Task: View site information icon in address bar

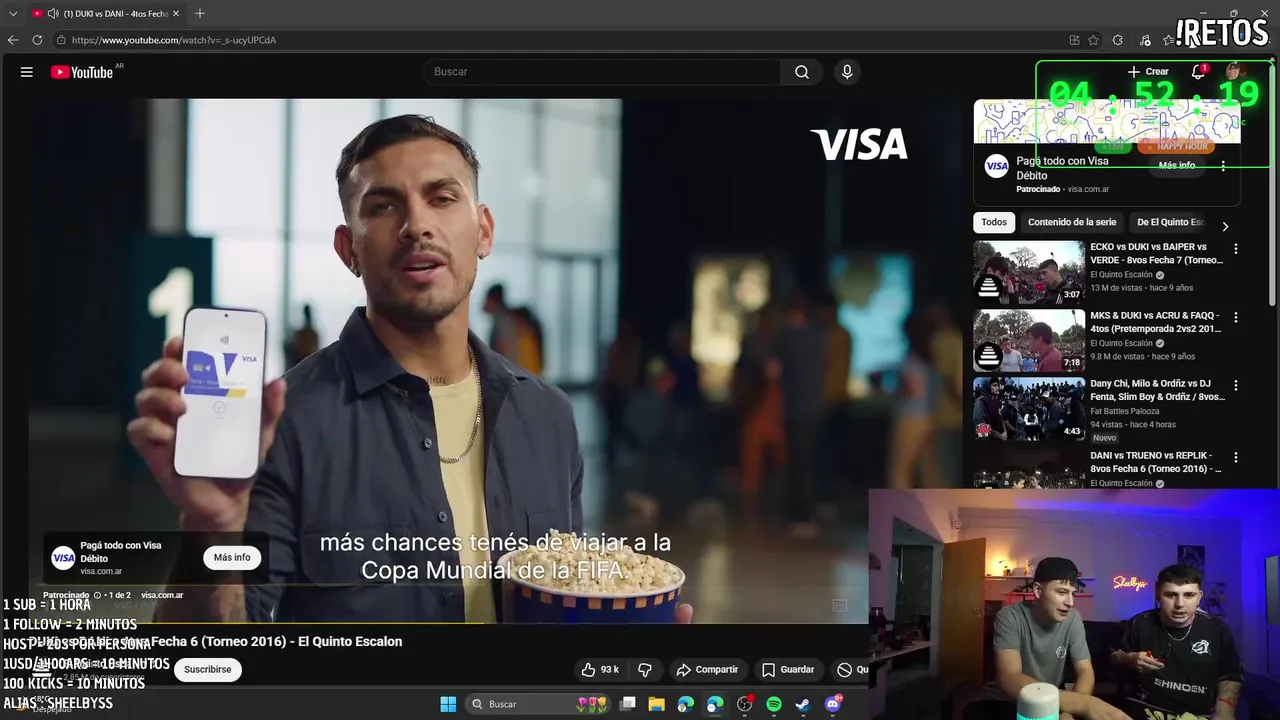Action: (61, 40)
